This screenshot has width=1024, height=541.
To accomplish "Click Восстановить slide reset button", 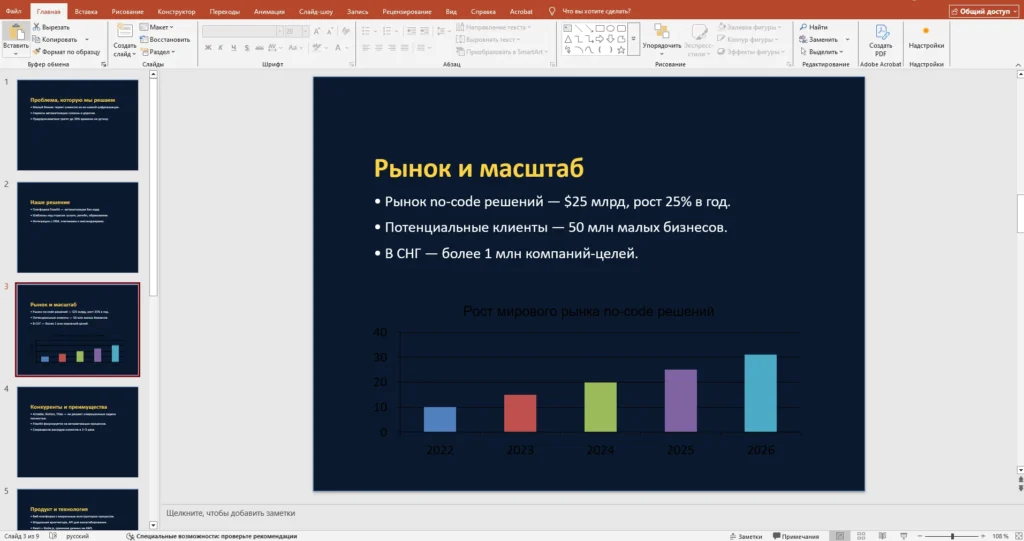I will [165, 39].
